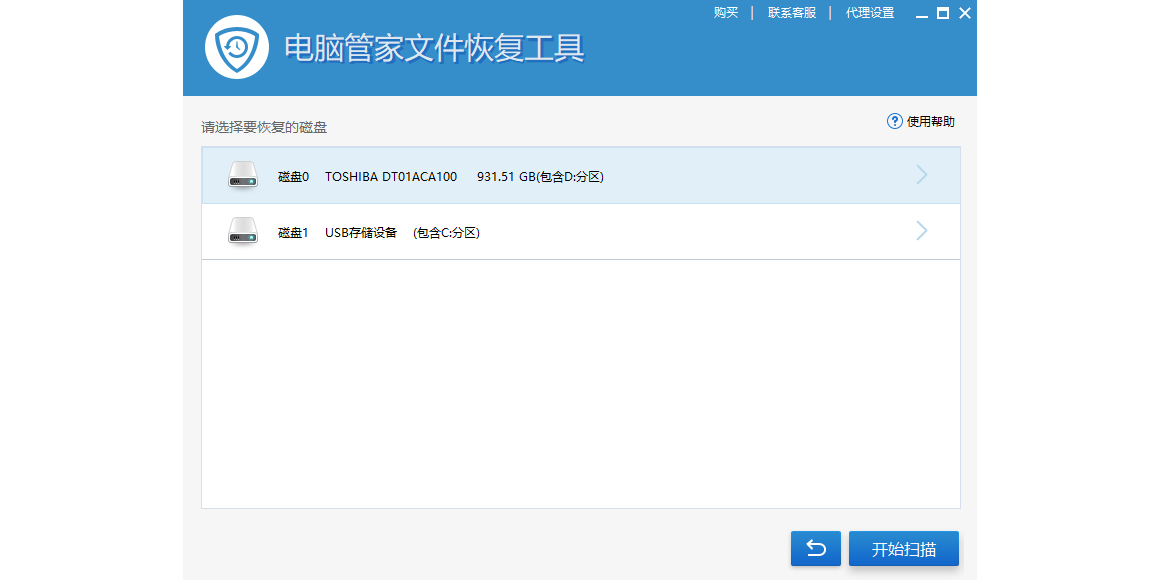Click the (包含C:分区) partition text
This screenshot has width=1160, height=580.
(x=446, y=233)
